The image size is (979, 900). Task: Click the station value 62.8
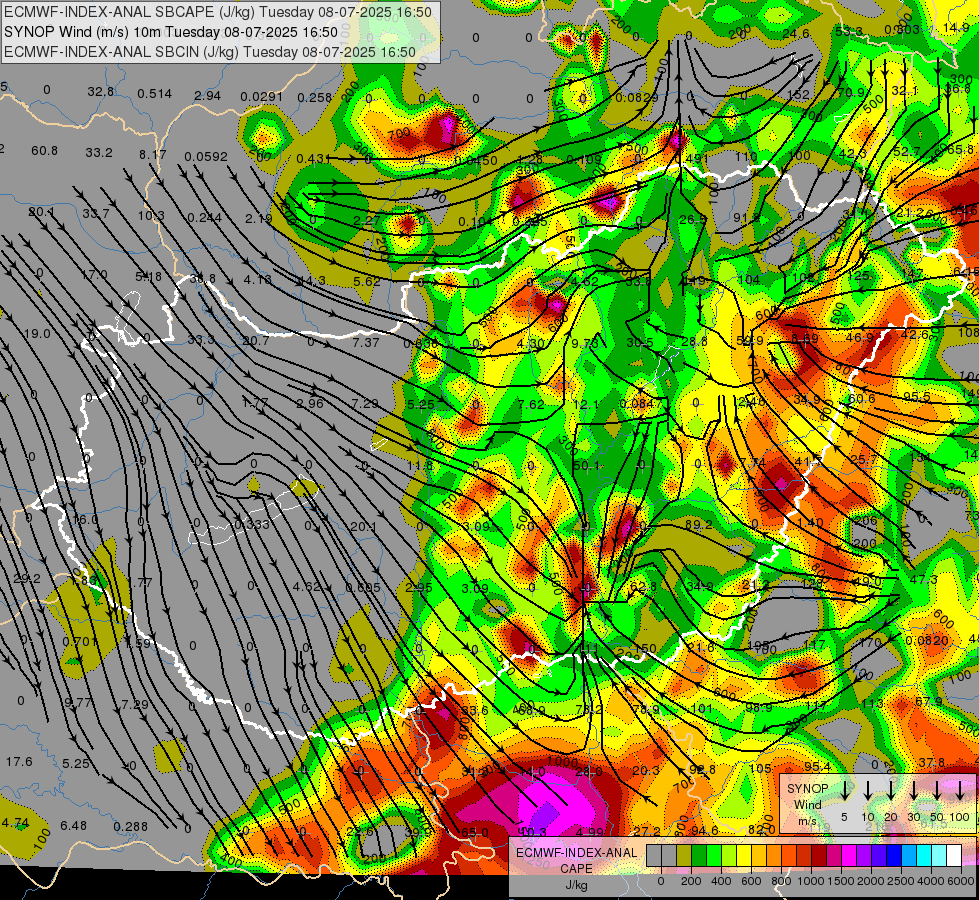pyautogui.click(x=644, y=587)
